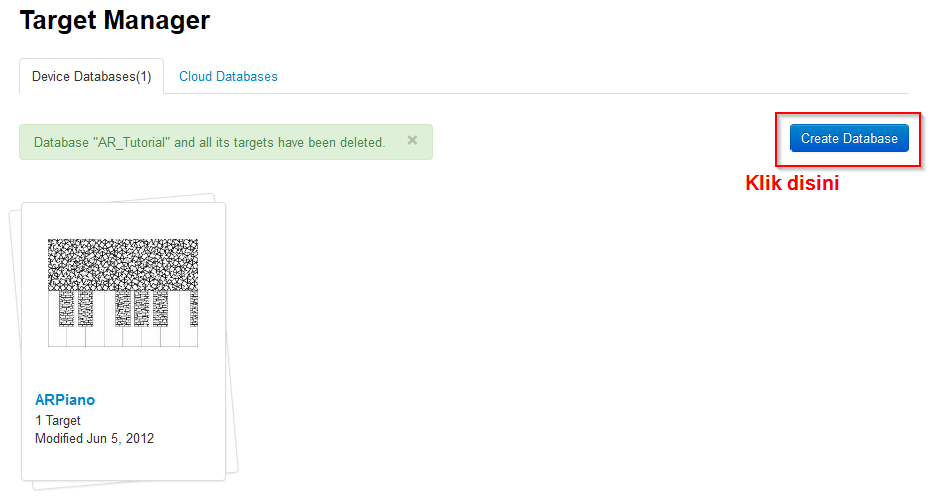
Task: Open the ARPiano database title link
Action: pyautogui.click(x=65, y=400)
